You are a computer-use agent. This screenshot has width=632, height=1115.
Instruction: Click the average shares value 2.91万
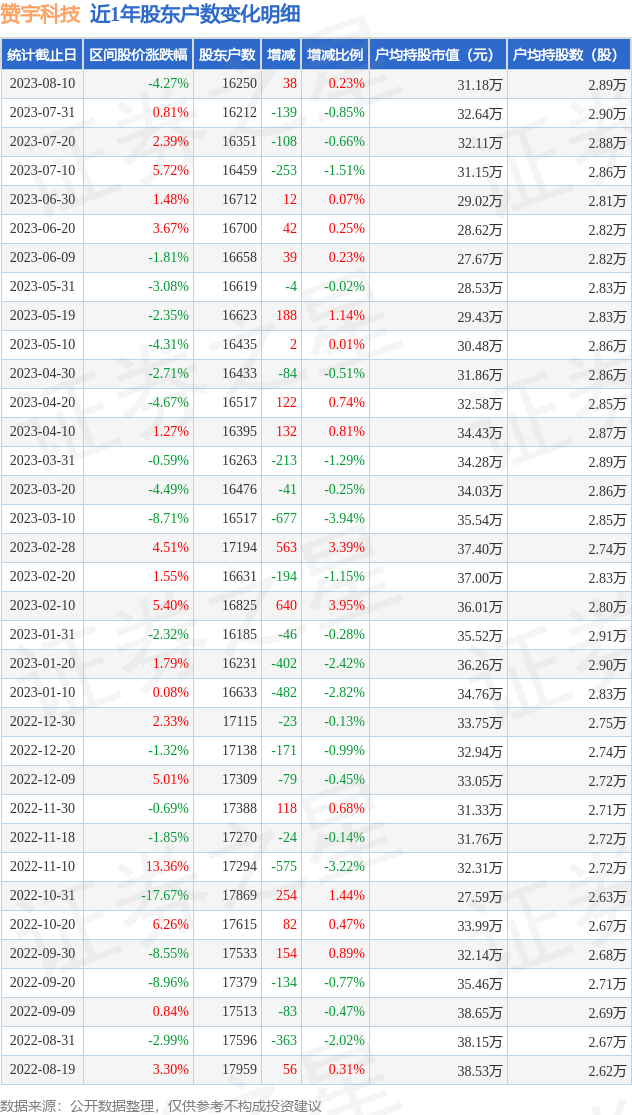(x=608, y=635)
